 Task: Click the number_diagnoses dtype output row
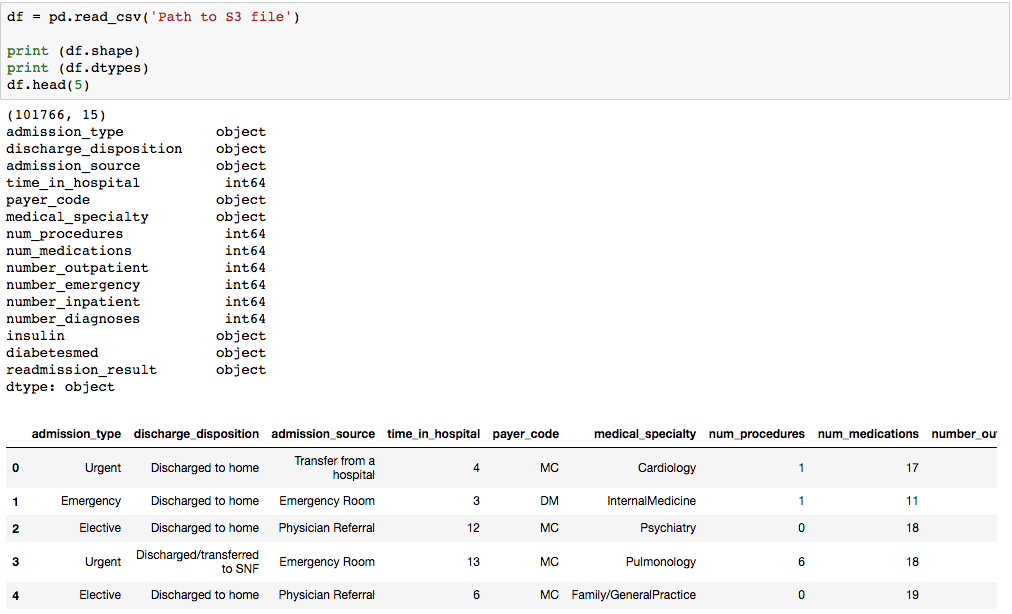(x=136, y=318)
